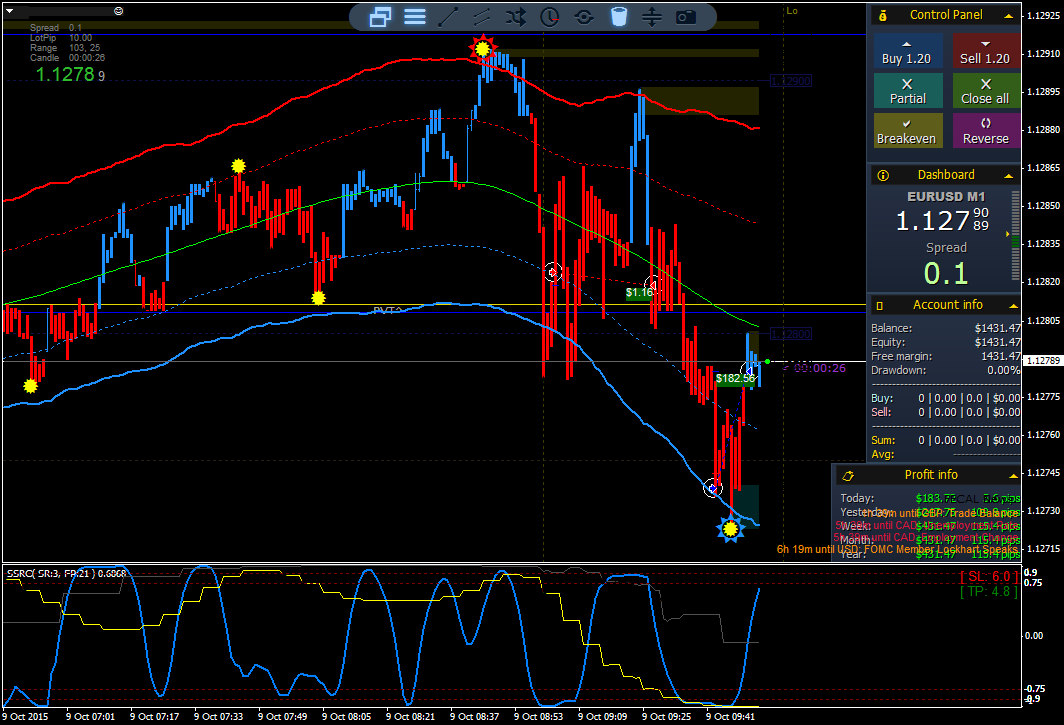
Task: Click the SSRC indicator label
Action: (x=66, y=574)
